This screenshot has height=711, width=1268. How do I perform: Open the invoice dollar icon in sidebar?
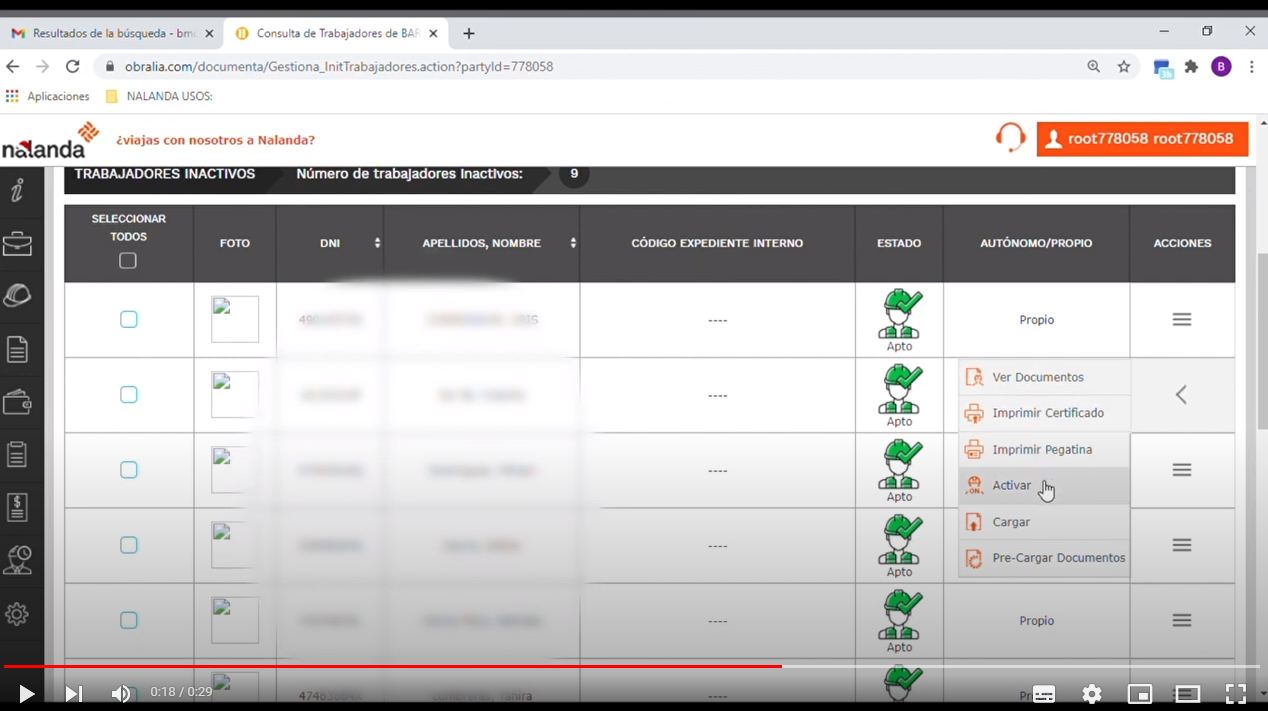pyautogui.click(x=17, y=507)
